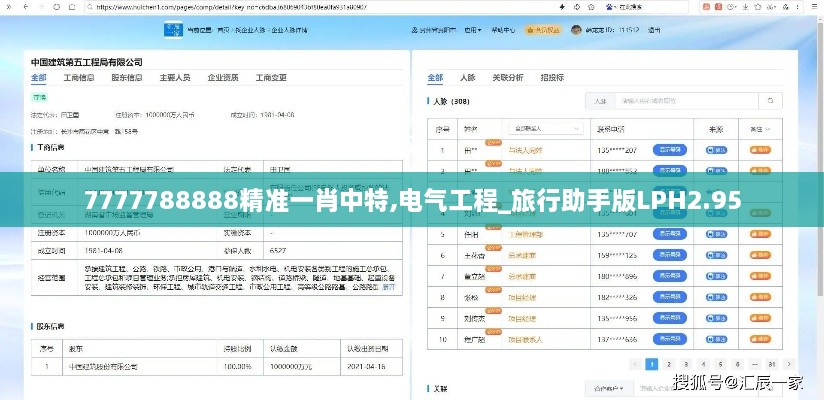Click the 人脉 name search input field
824x400 pixels.
(x=687, y=101)
